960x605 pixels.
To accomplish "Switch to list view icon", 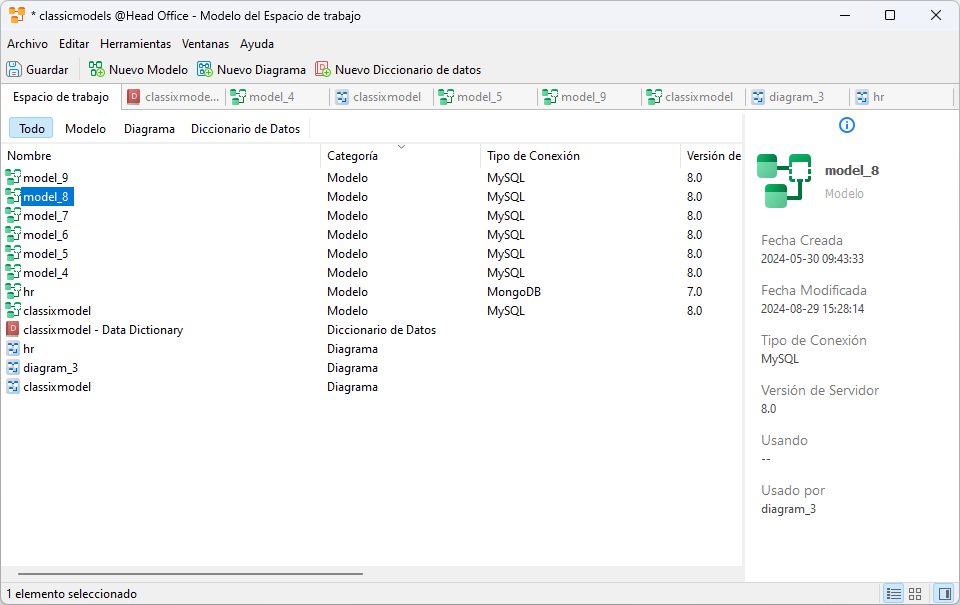I will pos(894,593).
